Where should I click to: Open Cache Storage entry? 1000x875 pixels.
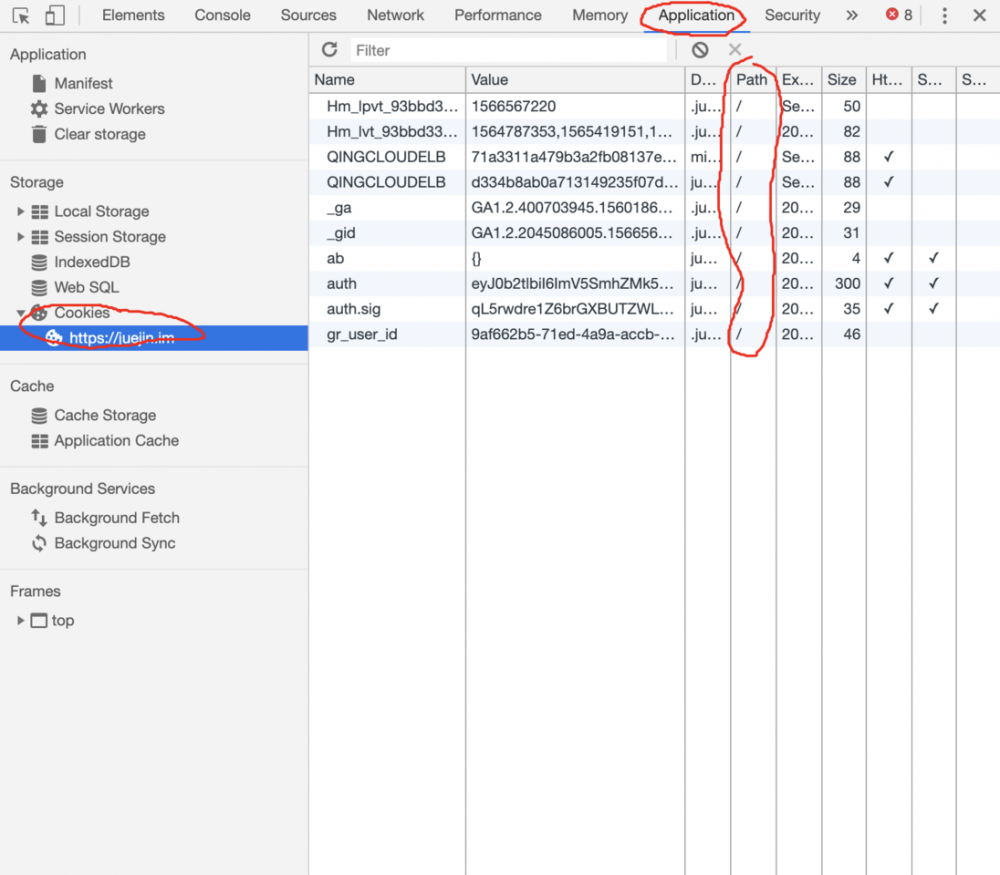(105, 415)
